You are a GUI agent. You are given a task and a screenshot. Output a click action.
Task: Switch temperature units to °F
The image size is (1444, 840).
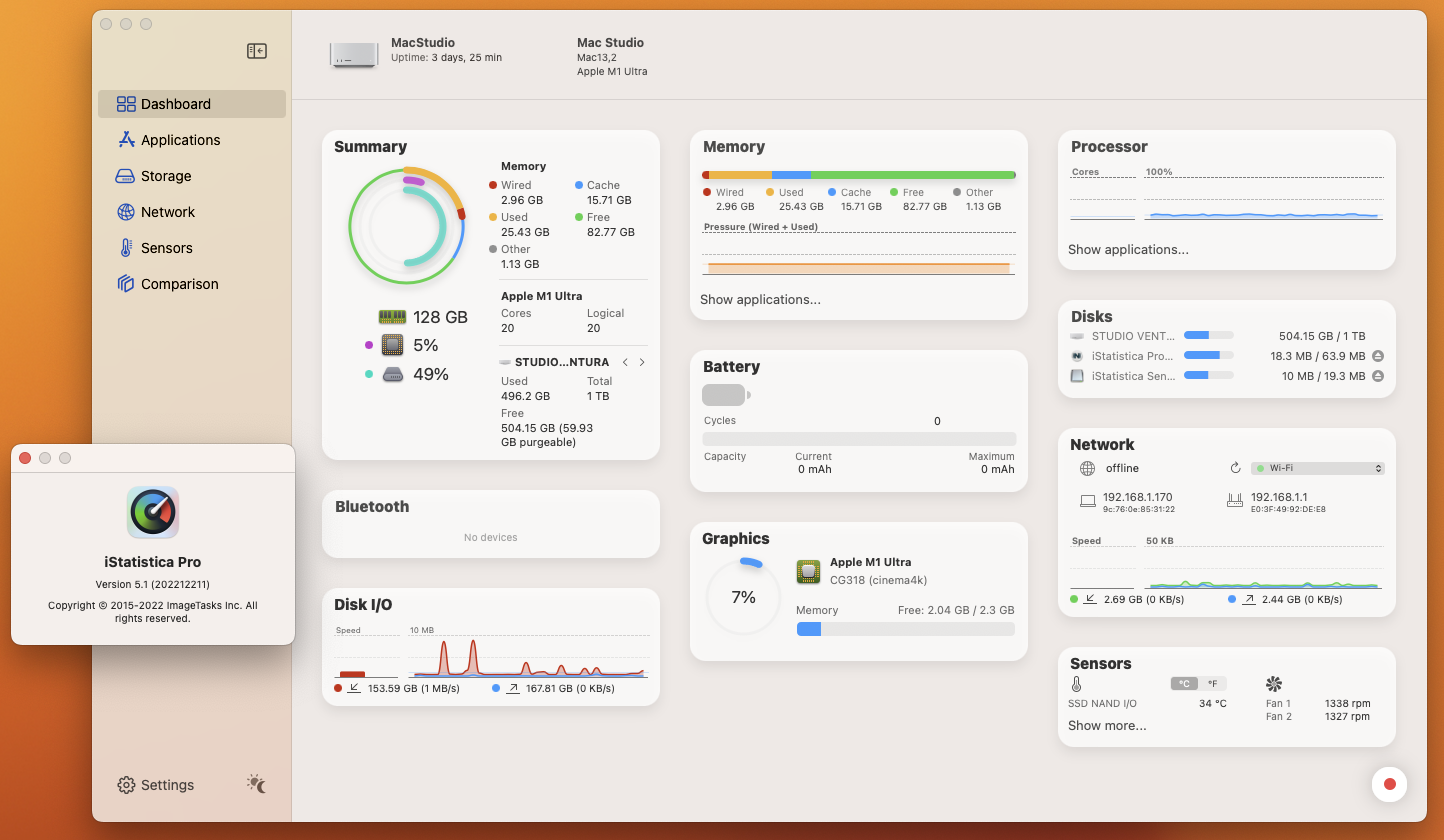[1212, 684]
